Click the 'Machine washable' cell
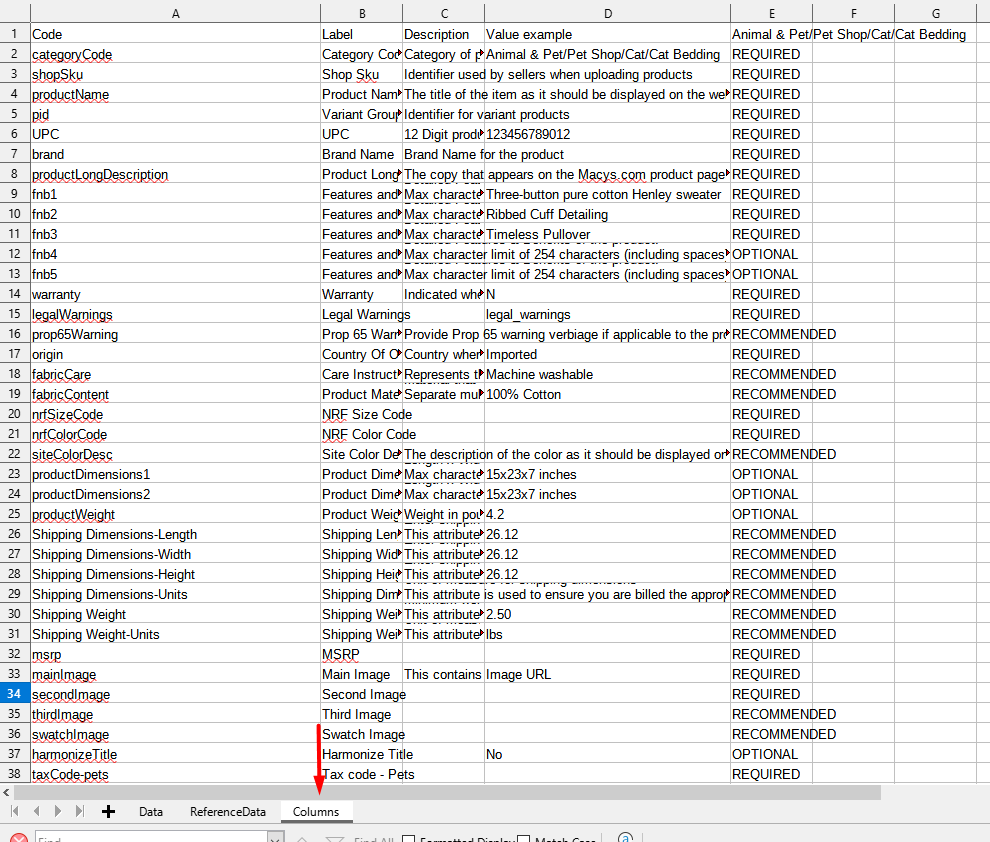This screenshot has width=990, height=842. click(607, 374)
